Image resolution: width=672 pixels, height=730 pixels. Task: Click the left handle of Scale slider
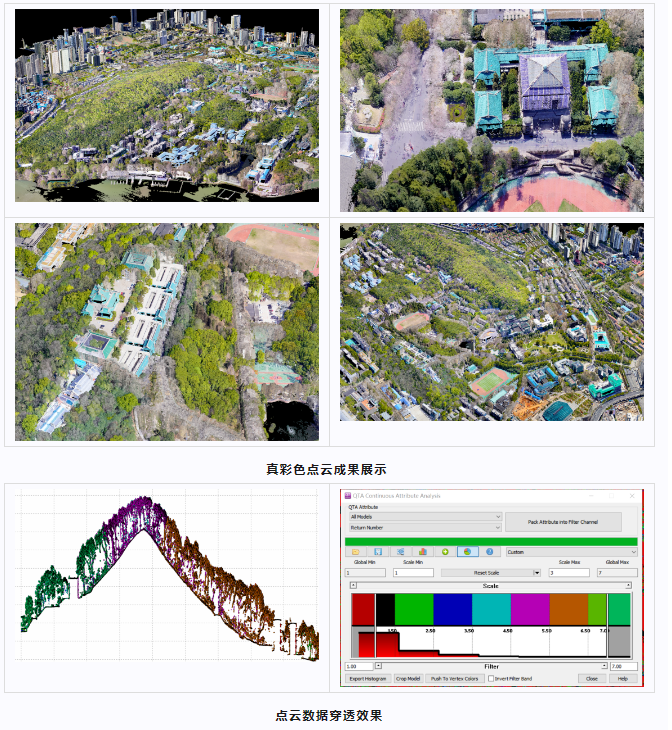click(353, 585)
